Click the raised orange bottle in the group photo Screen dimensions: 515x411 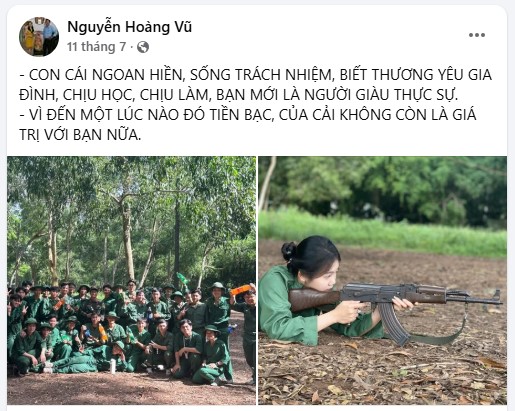tap(240, 290)
